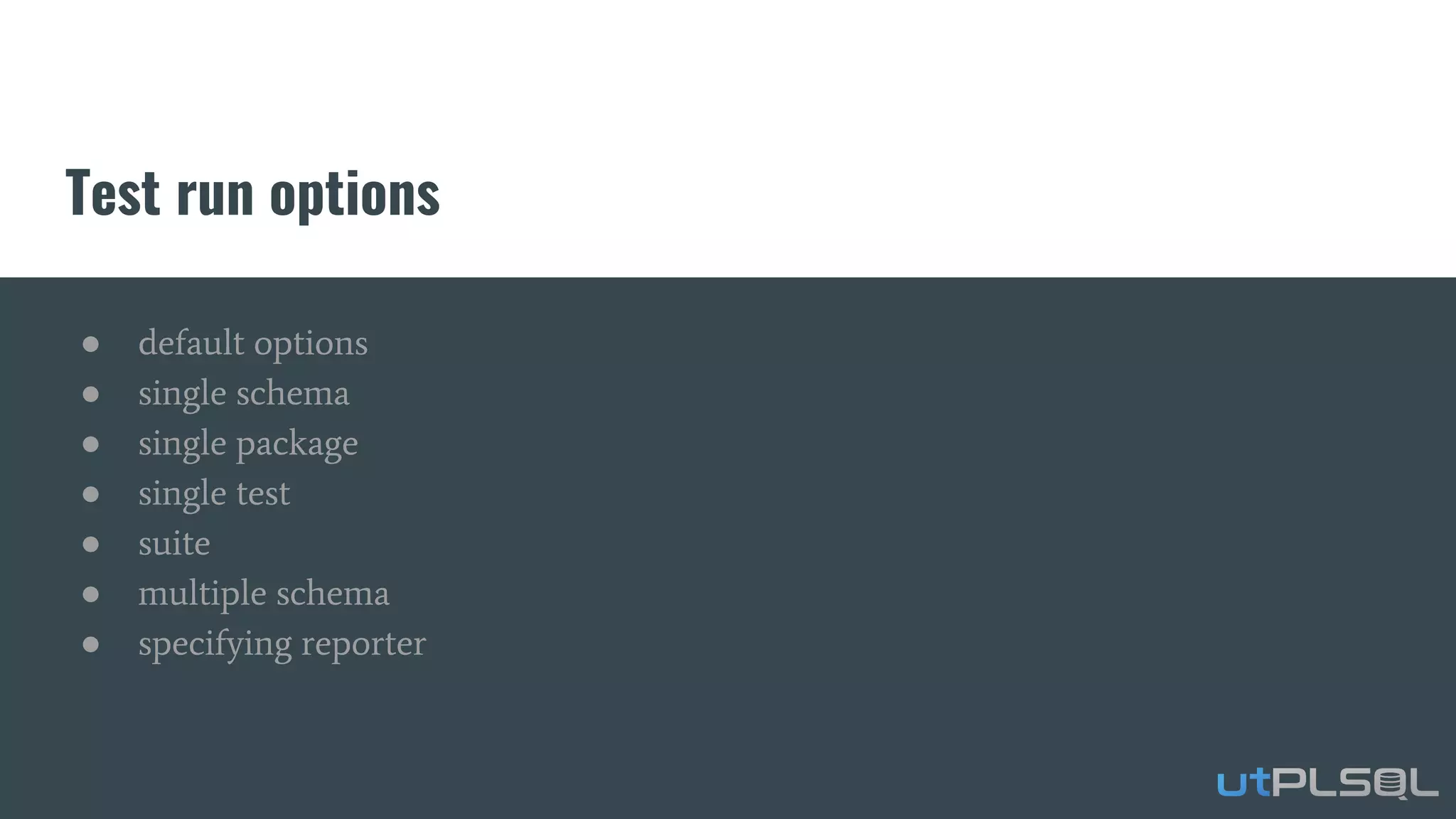This screenshot has width=1456, height=819.
Task: Click the utPLSQL logo
Action: pyautogui.click(x=1327, y=783)
